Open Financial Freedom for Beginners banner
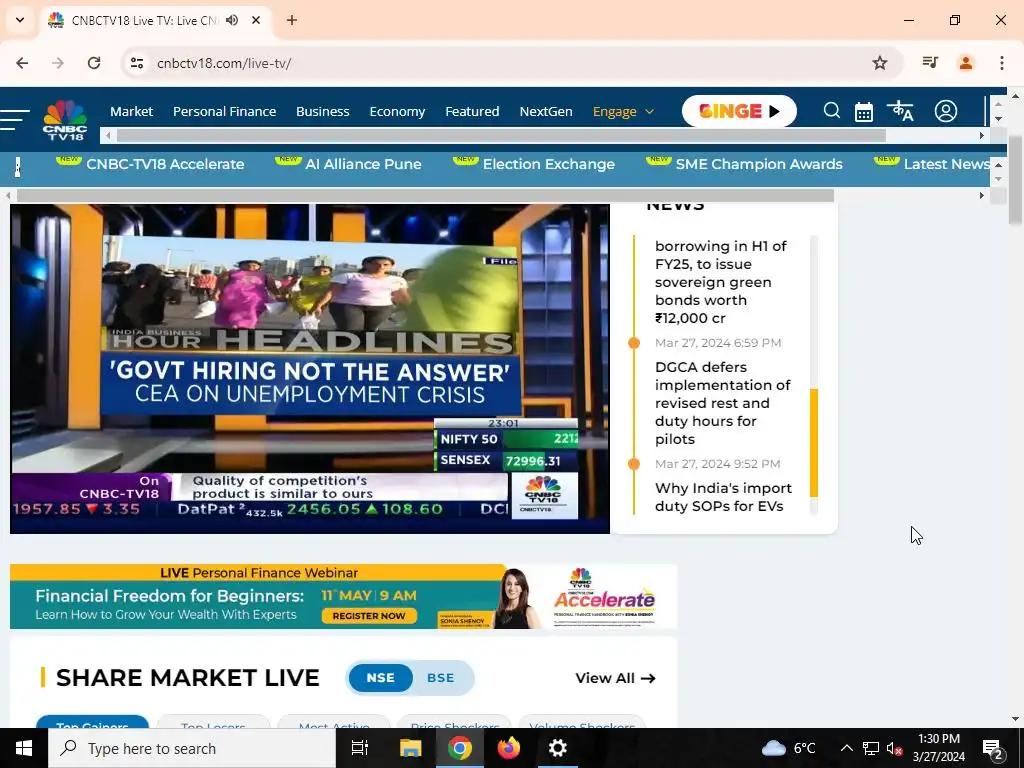Viewport: 1024px width, 768px height. (343, 596)
